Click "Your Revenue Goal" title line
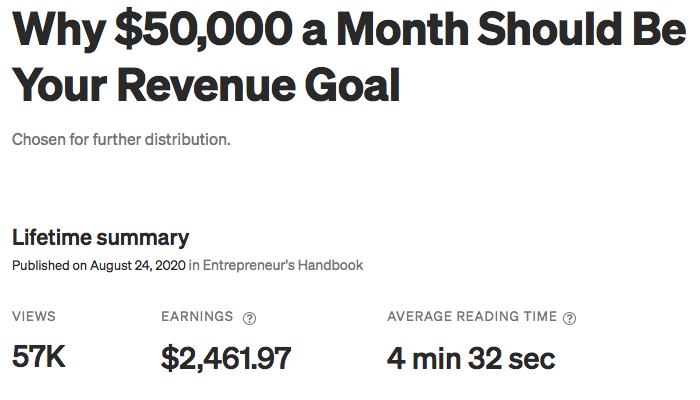700x400 pixels. point(206,85)
